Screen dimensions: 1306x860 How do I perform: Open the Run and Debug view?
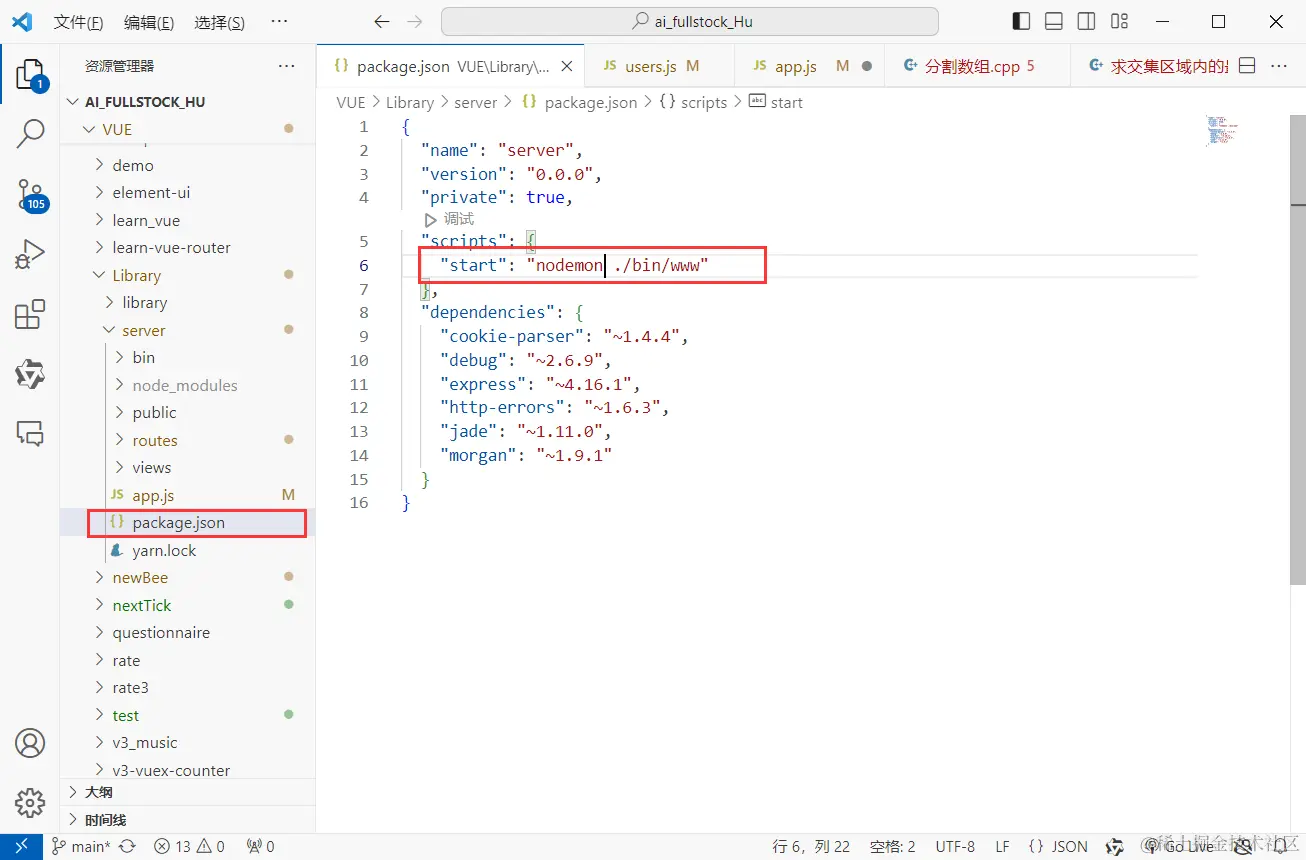[x=30, y=254]
